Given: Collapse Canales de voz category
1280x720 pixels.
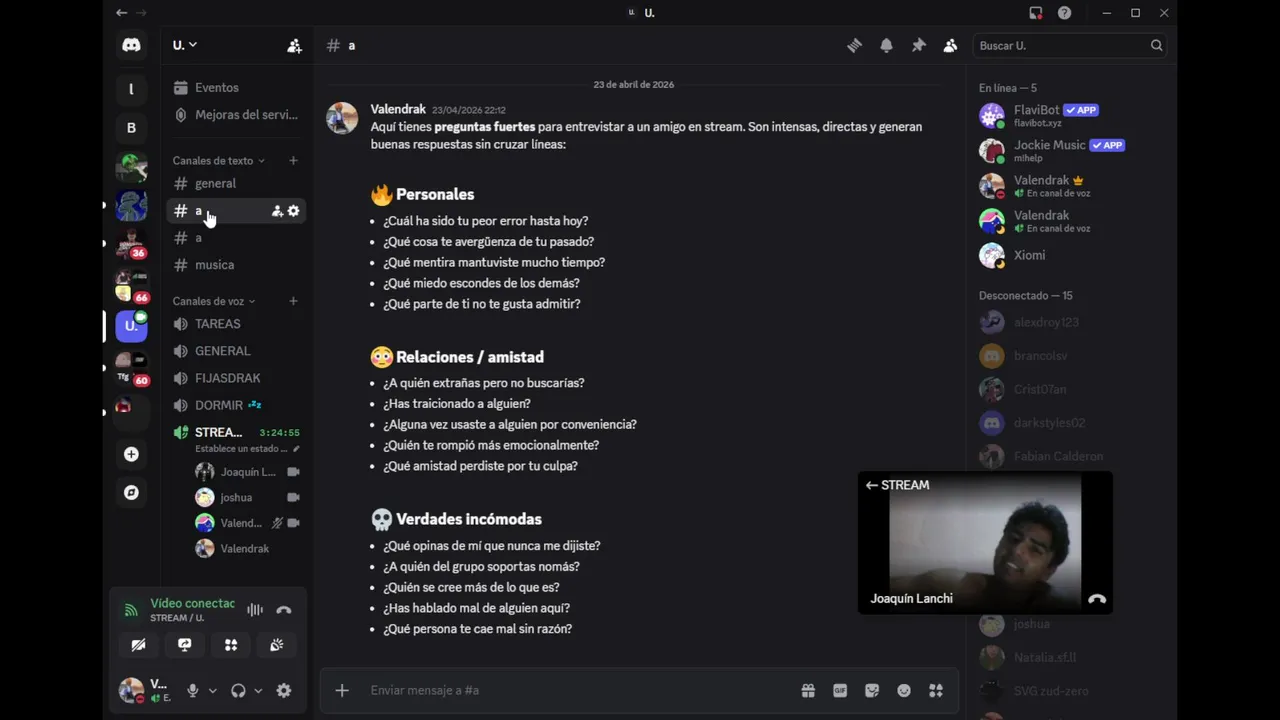Looking at the screenshot, I should (x=214, y=301).
